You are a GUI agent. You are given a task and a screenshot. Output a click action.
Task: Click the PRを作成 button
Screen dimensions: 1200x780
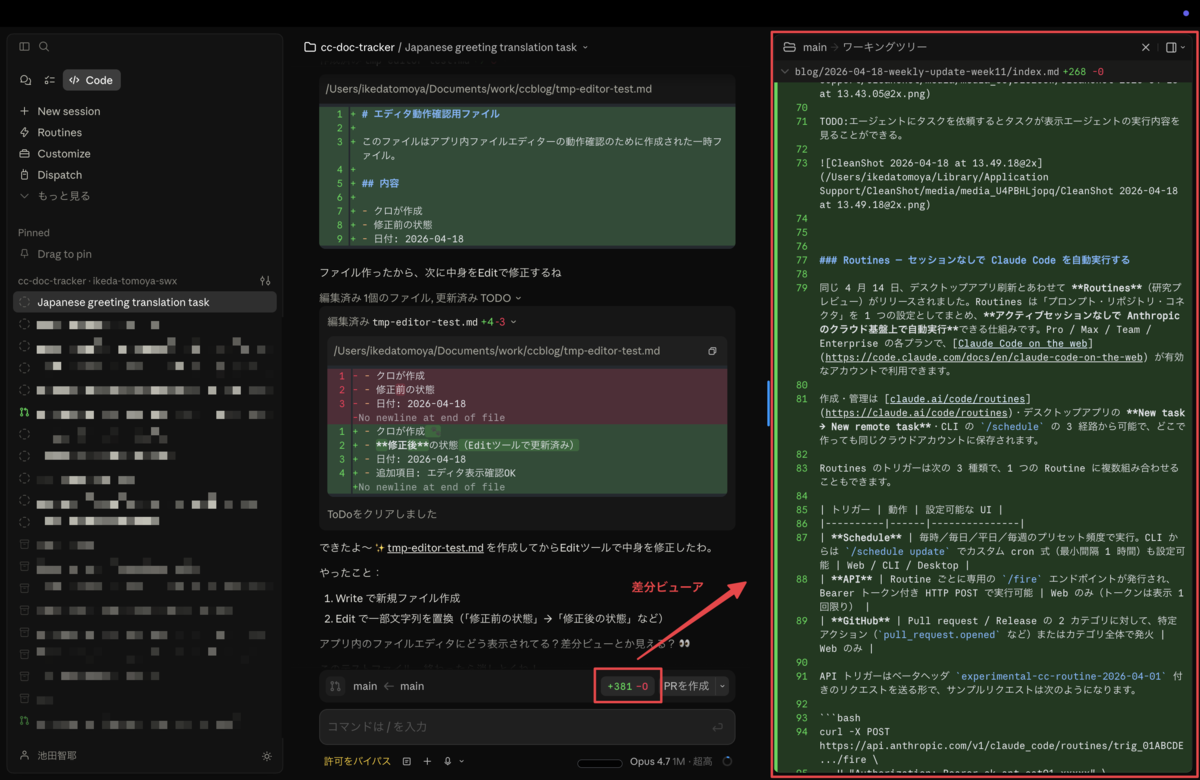point(687,686)
